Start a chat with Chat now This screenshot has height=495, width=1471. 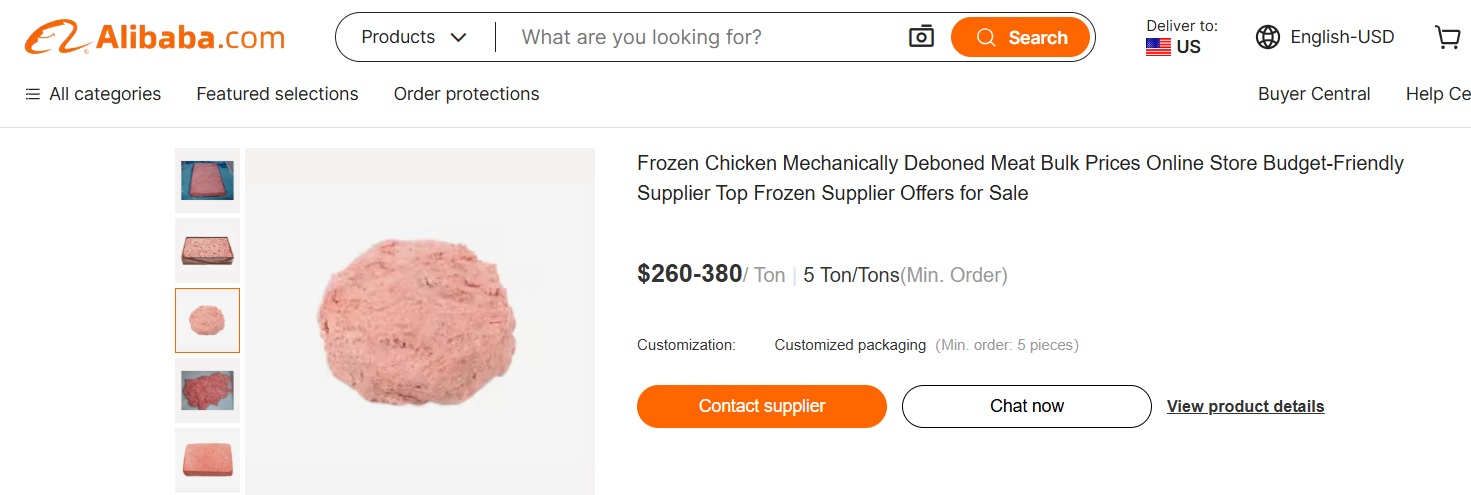[x=1027, y=406]
